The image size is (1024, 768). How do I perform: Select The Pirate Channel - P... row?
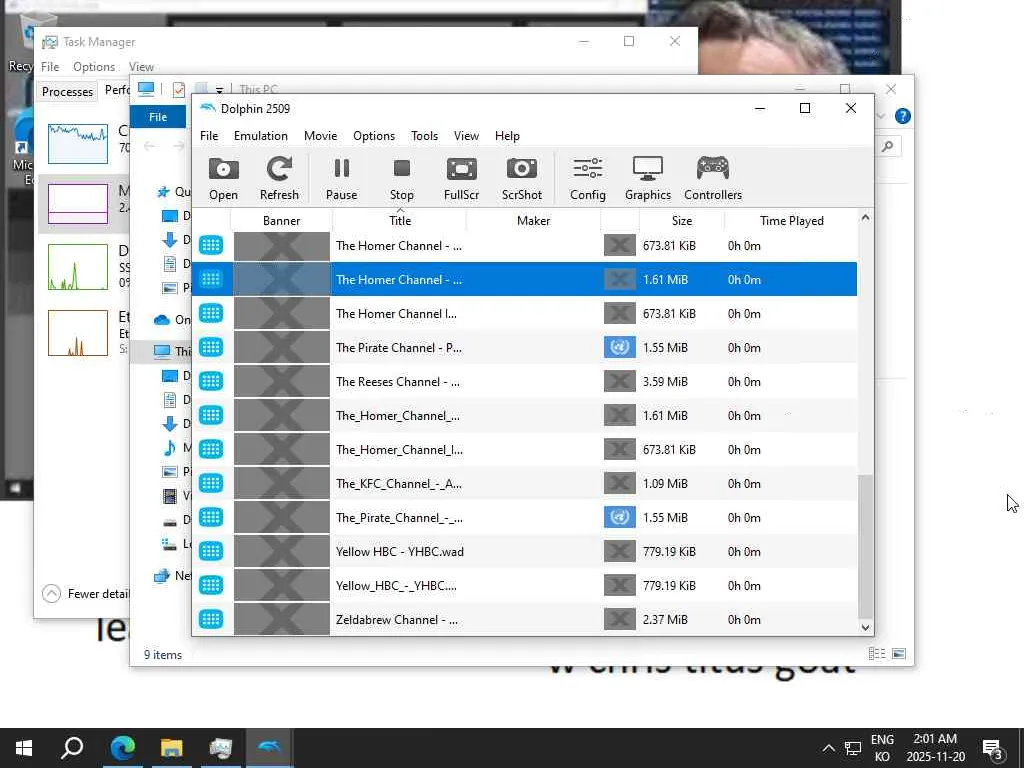(x=524, y=347)
